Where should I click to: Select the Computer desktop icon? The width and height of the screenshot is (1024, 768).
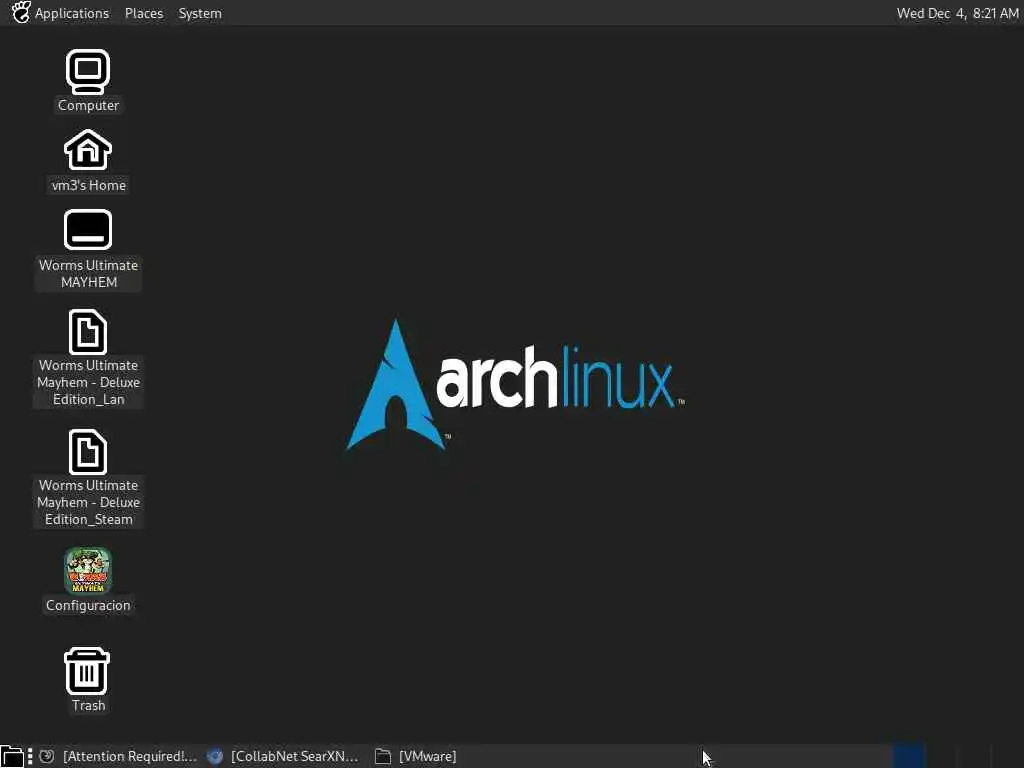click(88, 72)
